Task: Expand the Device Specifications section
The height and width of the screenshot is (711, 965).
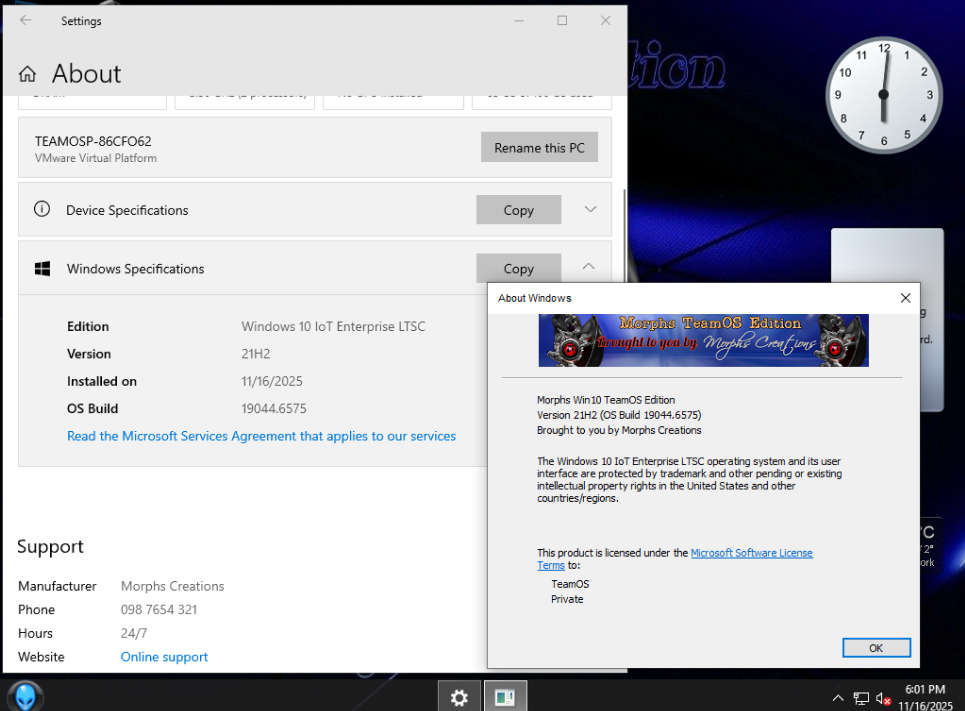Action: 590,210
